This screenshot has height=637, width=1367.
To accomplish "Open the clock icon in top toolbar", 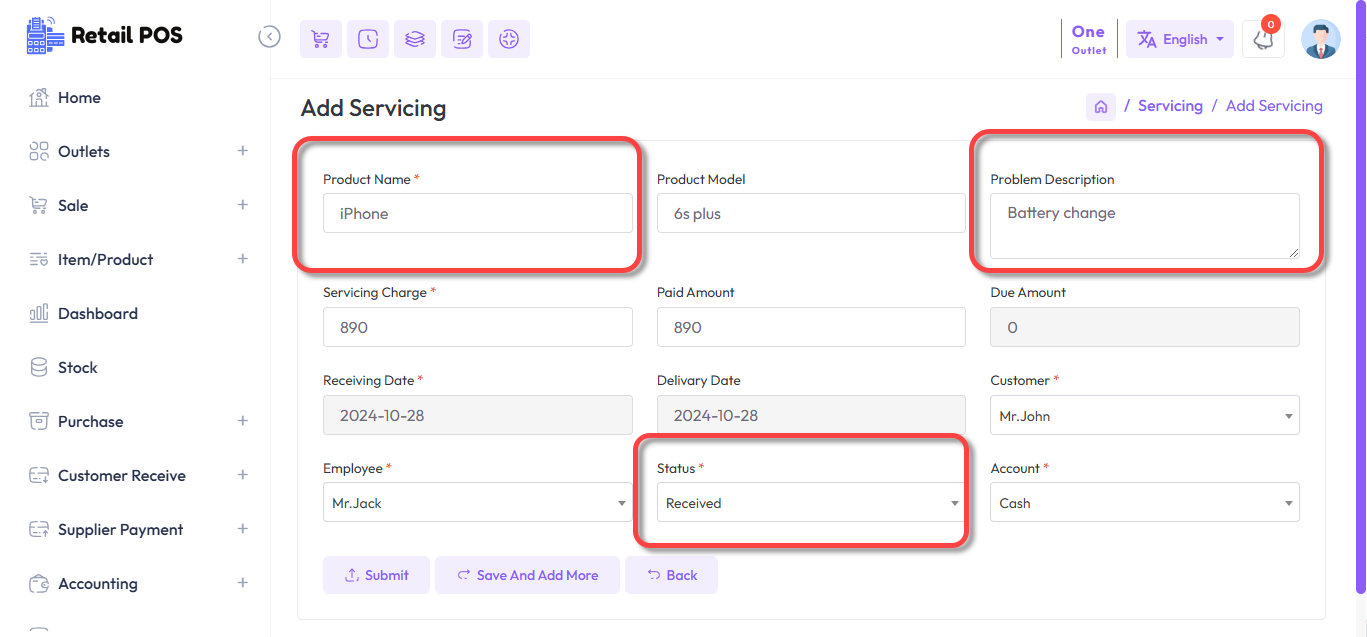I will [x=368, y=39].
